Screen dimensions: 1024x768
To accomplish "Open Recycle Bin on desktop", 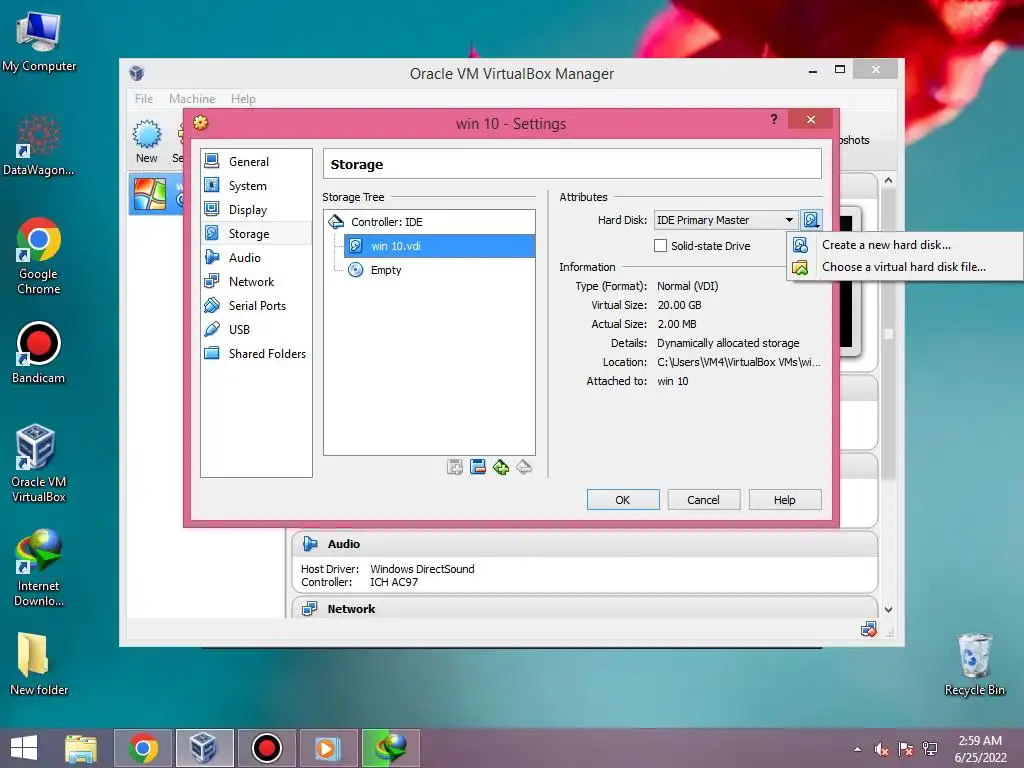I will click(x=974, y=664).
